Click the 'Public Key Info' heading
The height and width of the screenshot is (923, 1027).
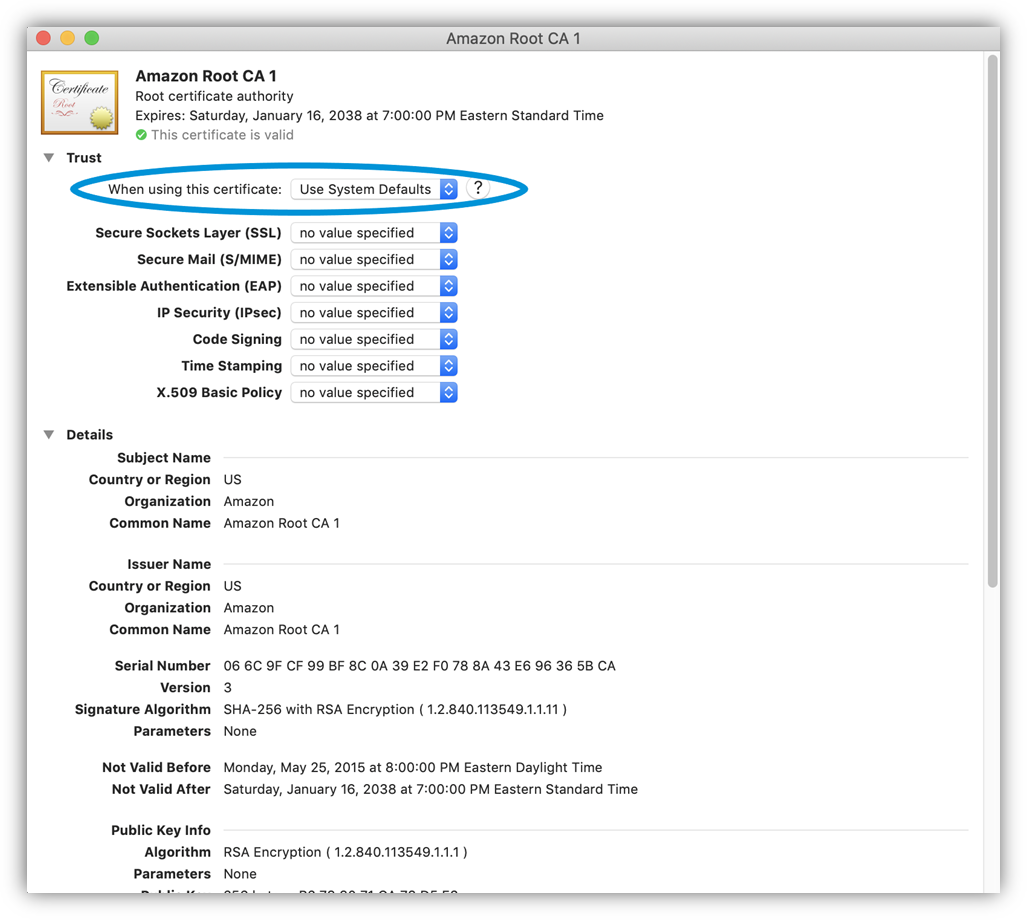pyautogui.click(x=160, y=831)
